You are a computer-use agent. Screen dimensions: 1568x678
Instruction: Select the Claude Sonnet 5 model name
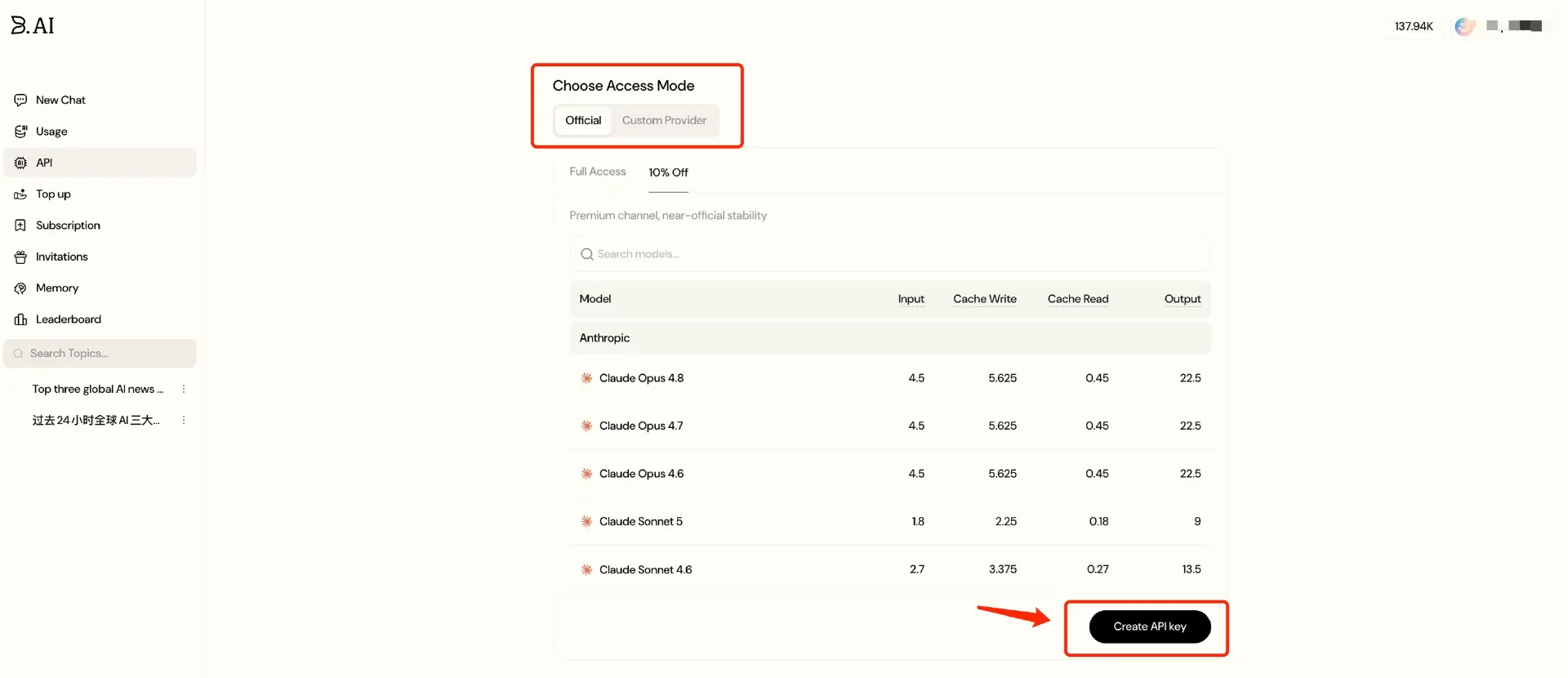[640, 521]
